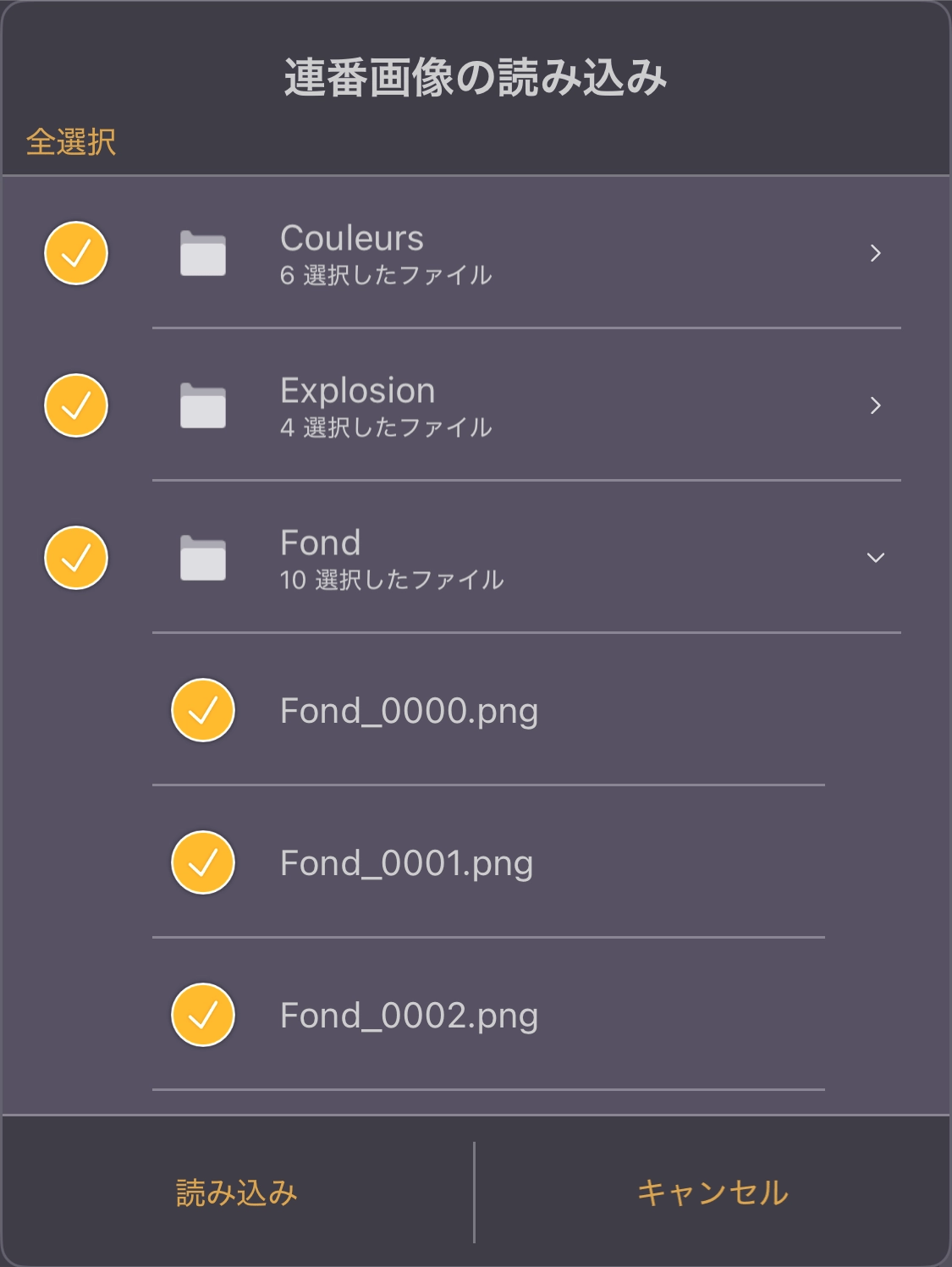Uncheck the Fond folder checkbox
952x1267 pixels.
pos(76,558)
